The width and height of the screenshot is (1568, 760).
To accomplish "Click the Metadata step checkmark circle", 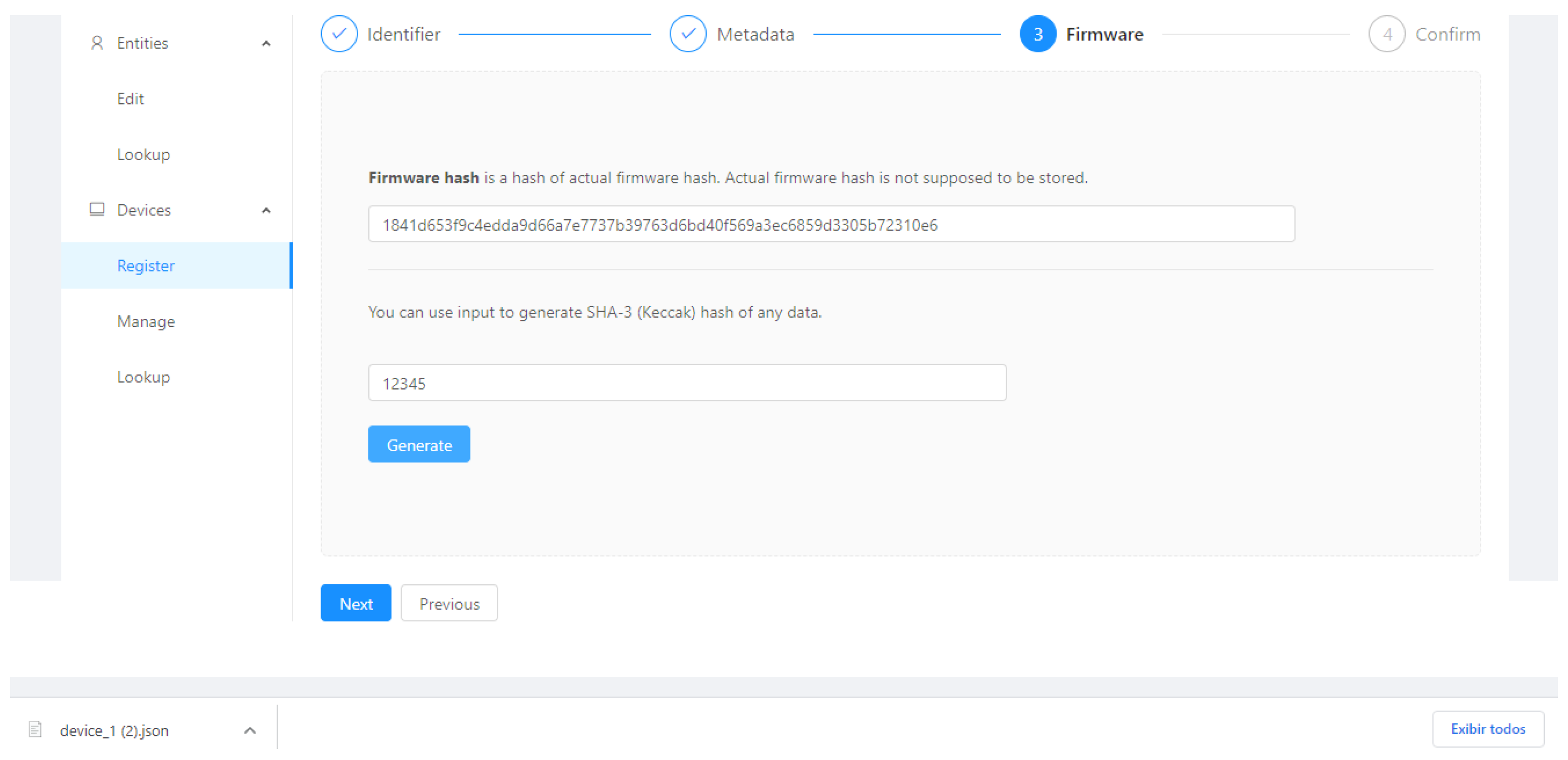I will pos(687,34).
